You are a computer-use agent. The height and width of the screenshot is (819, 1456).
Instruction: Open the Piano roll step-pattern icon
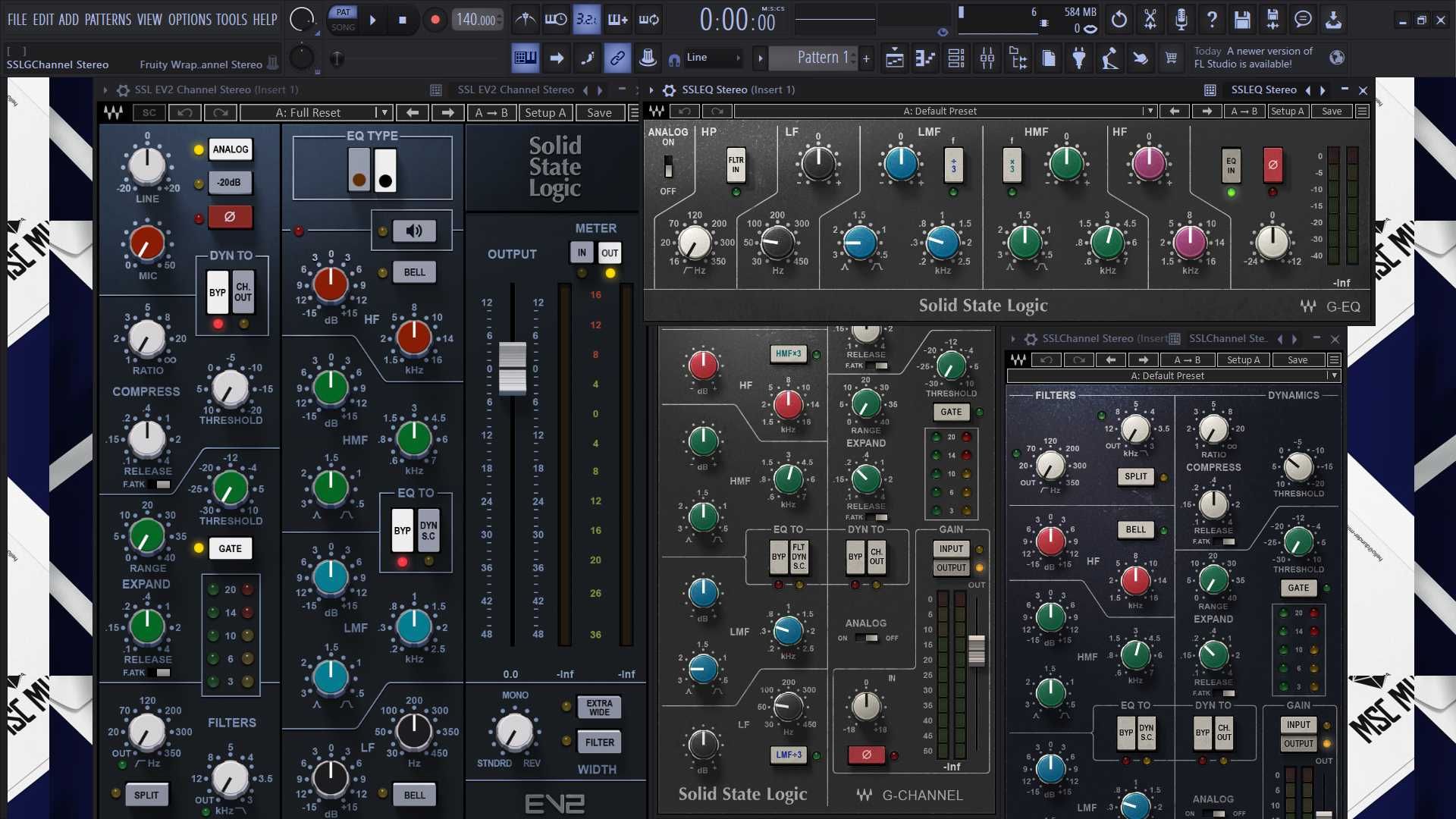925,58
